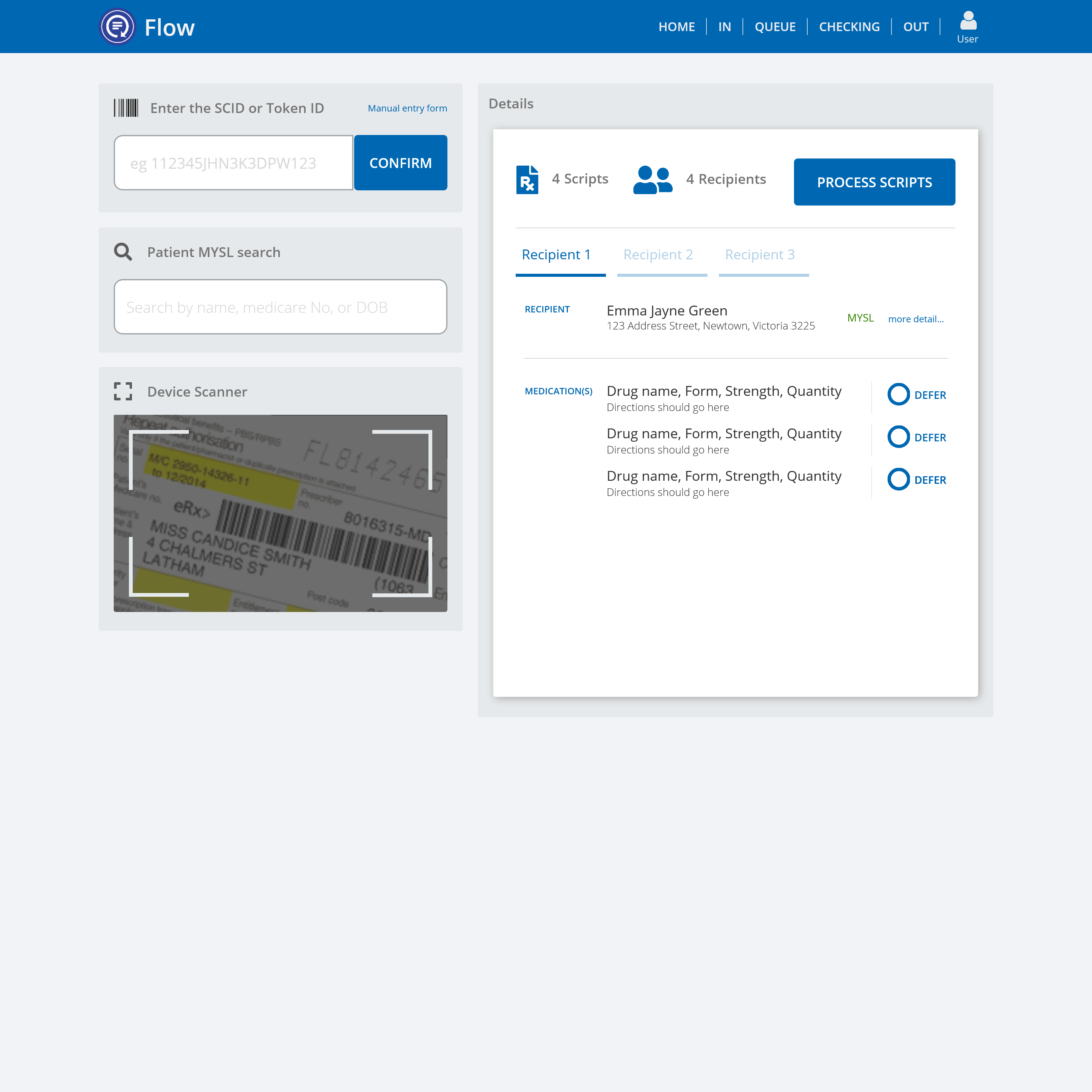
Task: Click the PROCESS SCRIPTS button
Action: [874, 182]
